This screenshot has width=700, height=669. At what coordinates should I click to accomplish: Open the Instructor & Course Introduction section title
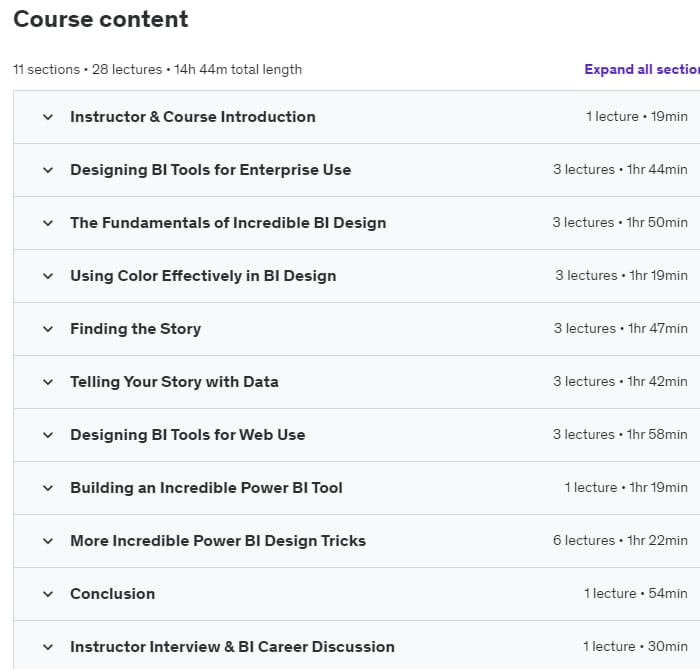[x=193, y=116]
